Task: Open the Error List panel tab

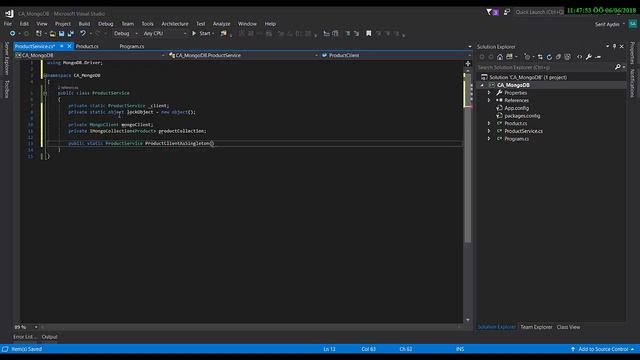Action: pyautogui.click(x=25, y=337)
